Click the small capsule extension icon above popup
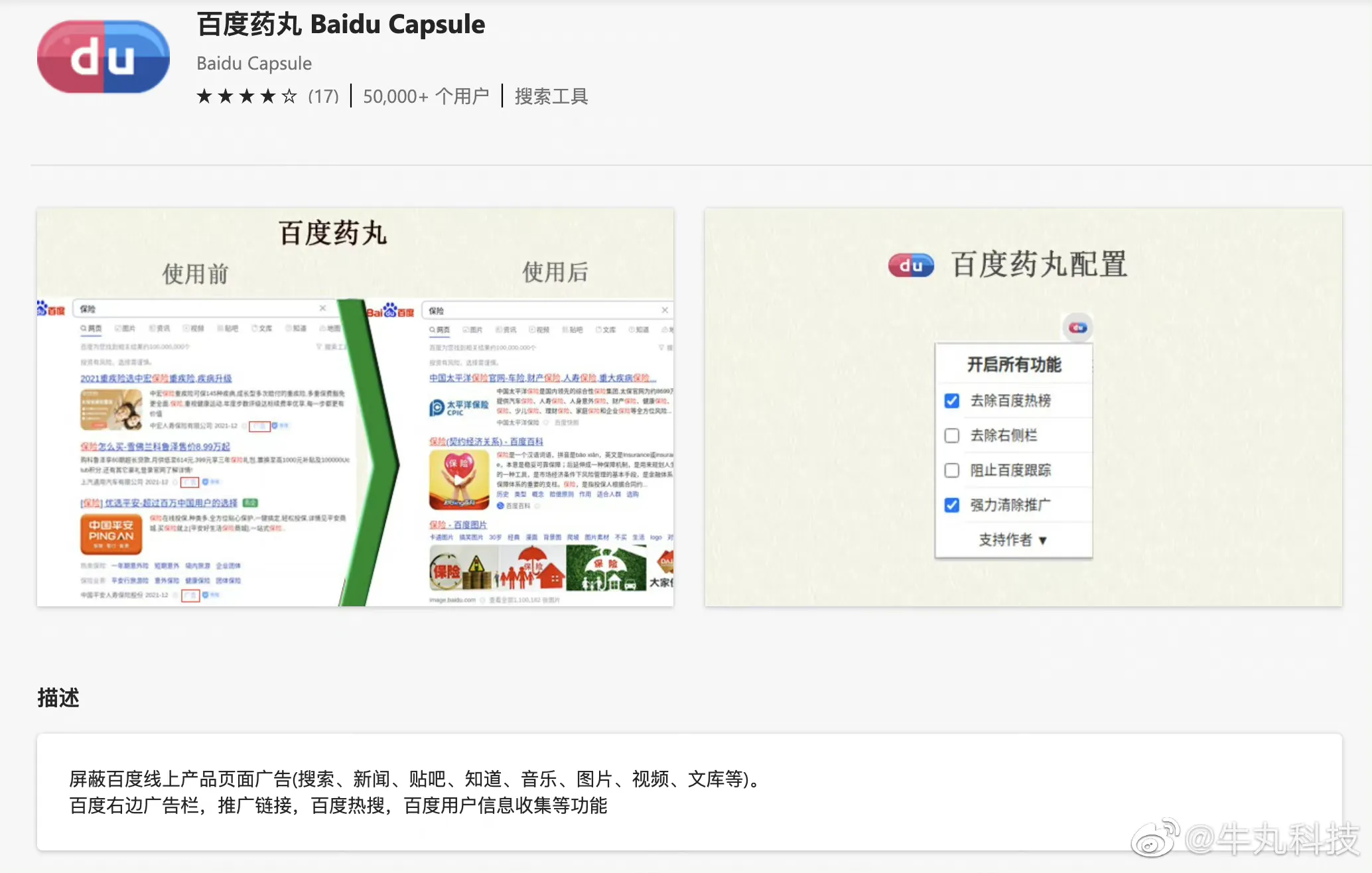Viewport: 1372px width, 873px height. 1077,327
